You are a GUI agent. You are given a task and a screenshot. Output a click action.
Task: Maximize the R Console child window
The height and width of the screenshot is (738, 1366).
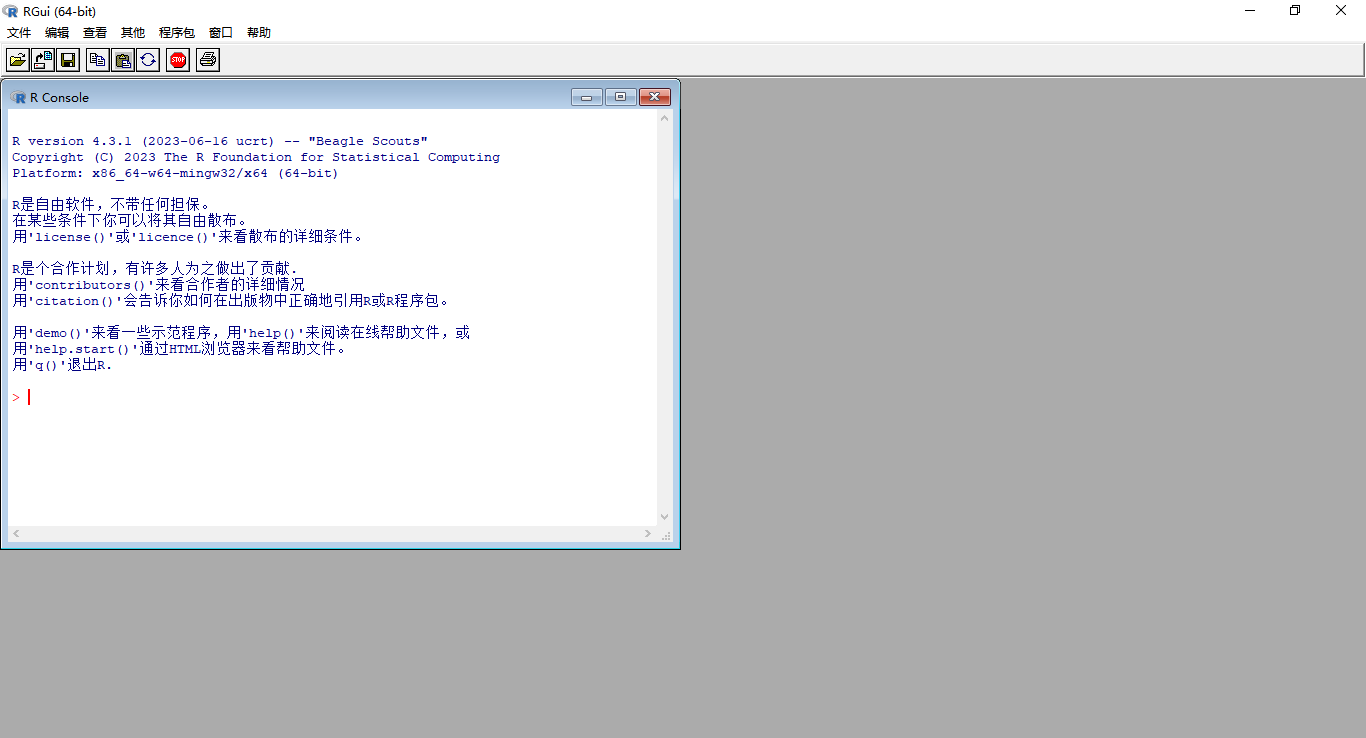click(x=621, y=97)
